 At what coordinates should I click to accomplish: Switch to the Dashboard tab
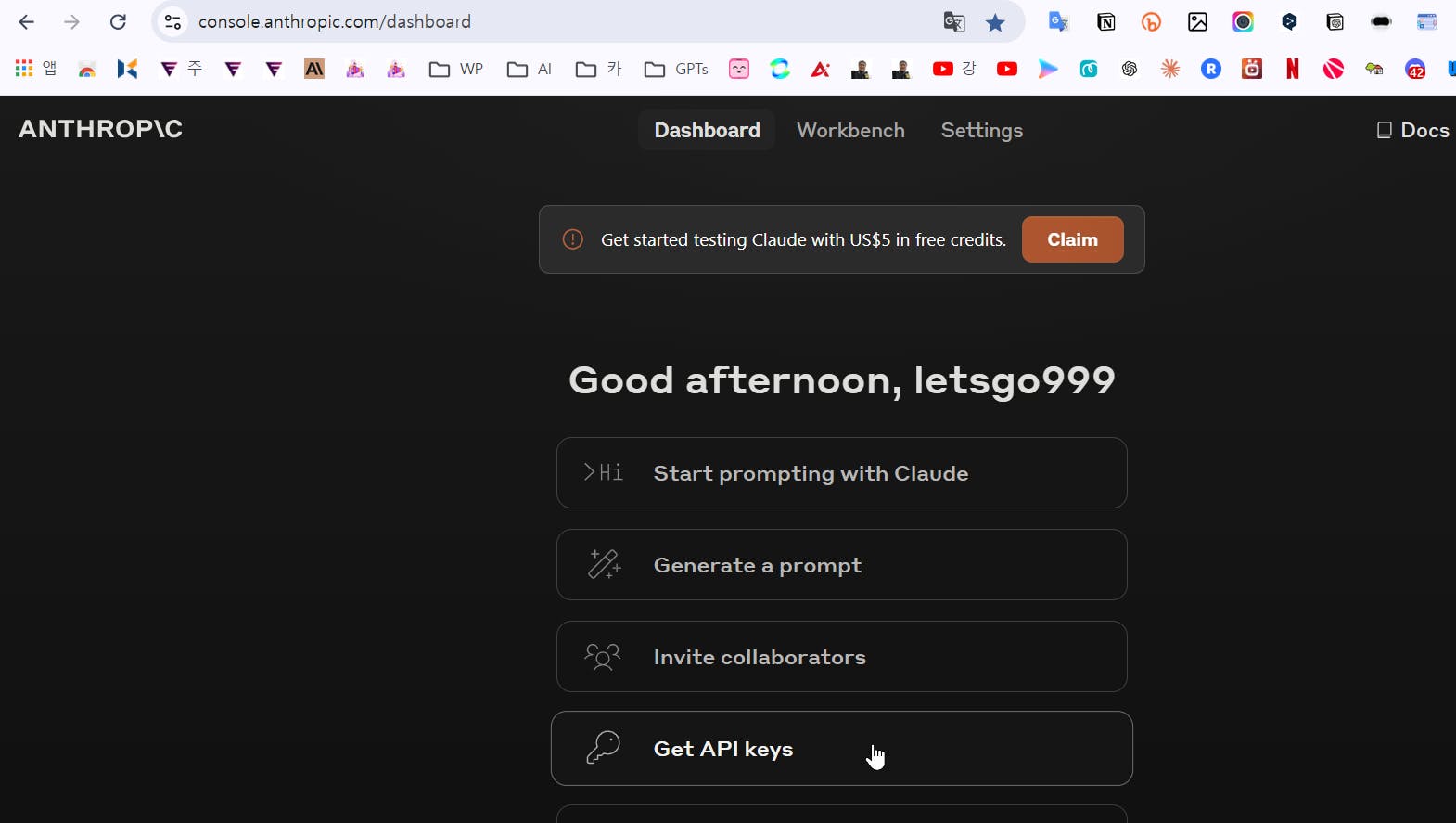point(707,130)
